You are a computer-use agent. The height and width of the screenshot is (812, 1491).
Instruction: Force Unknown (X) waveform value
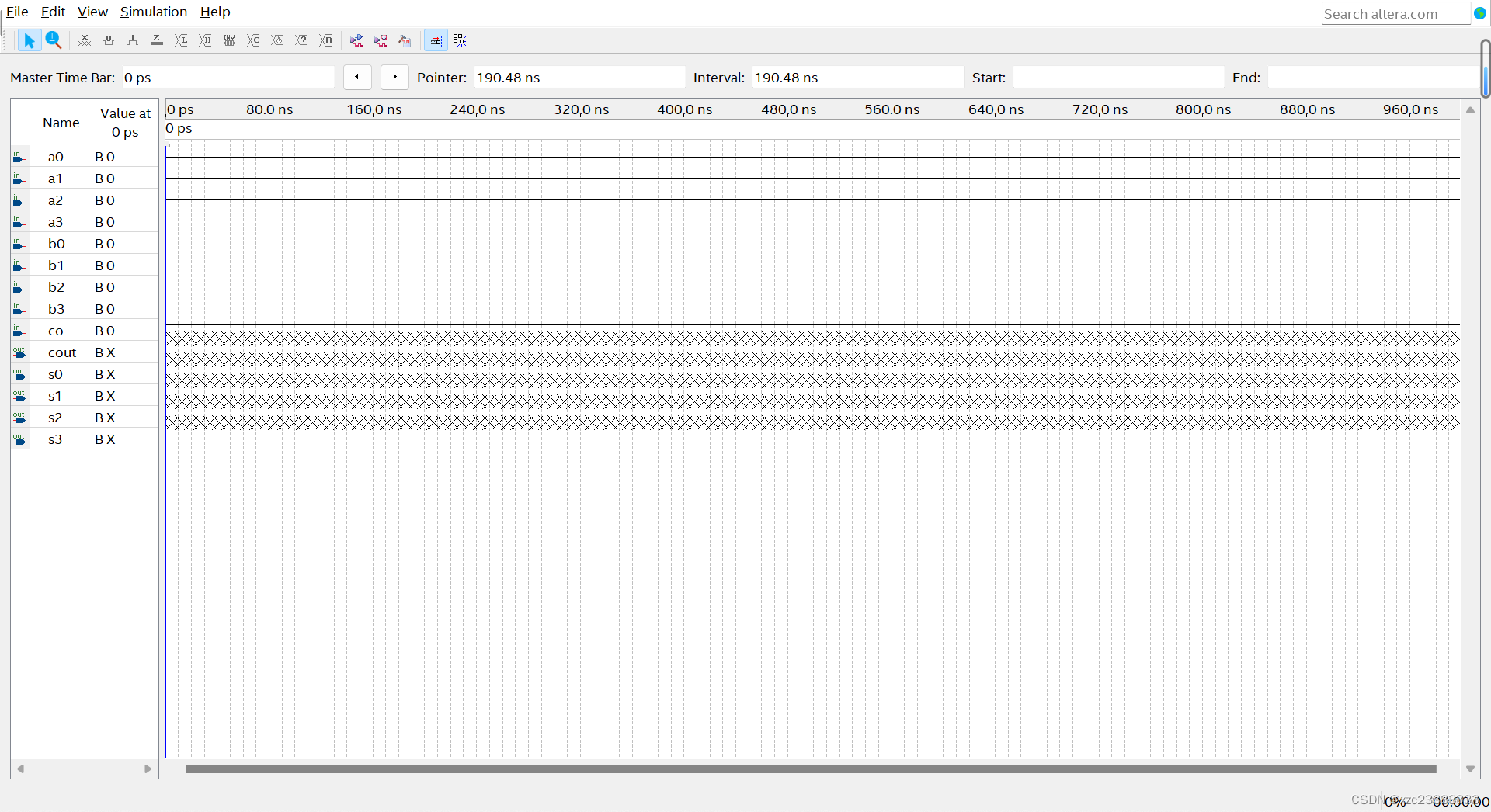tap(85, 40)
